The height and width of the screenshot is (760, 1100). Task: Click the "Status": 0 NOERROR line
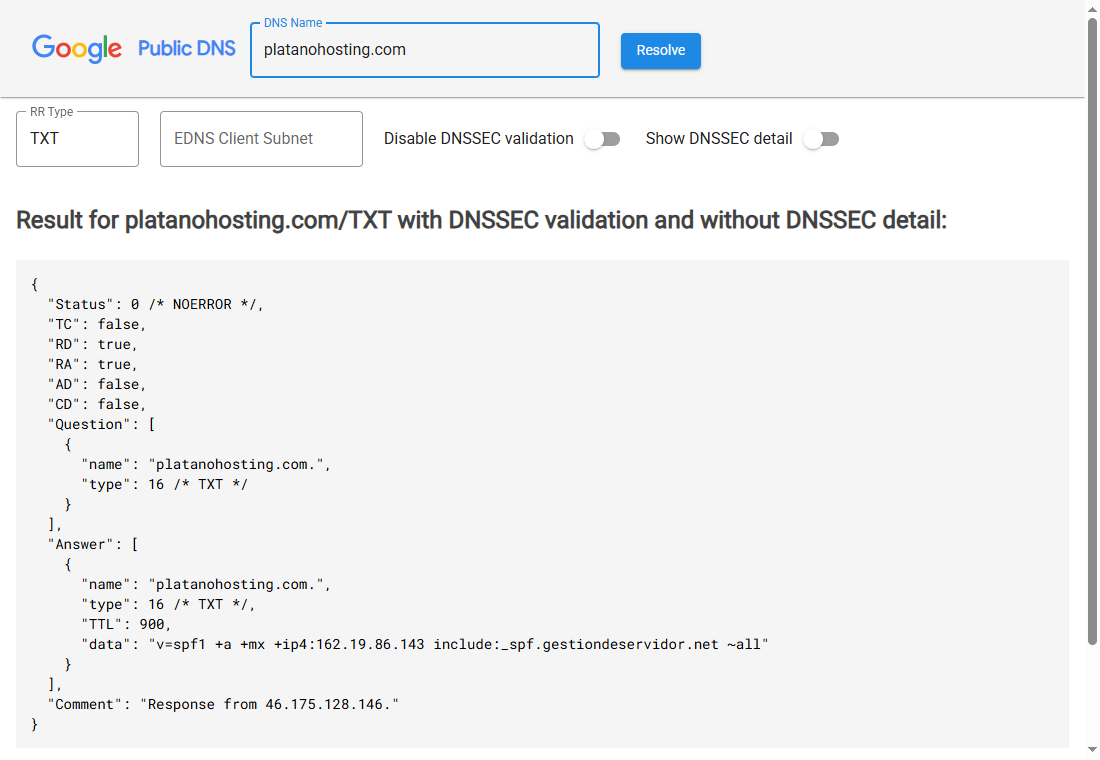(x=156, y=304)
